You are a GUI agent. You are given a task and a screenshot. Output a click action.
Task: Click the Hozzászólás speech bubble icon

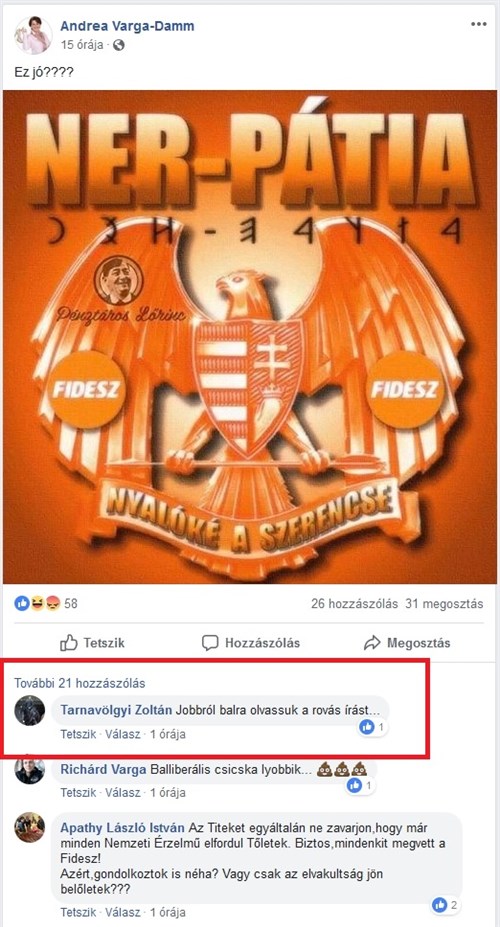pyautogui.click(x=210, y=643)
